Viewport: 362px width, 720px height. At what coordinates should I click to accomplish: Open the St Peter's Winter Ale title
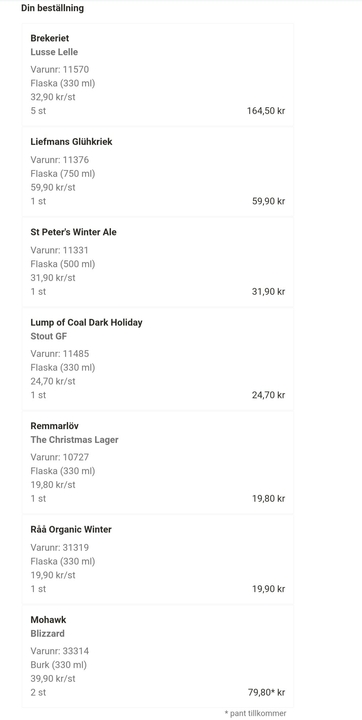coord(74,232)
